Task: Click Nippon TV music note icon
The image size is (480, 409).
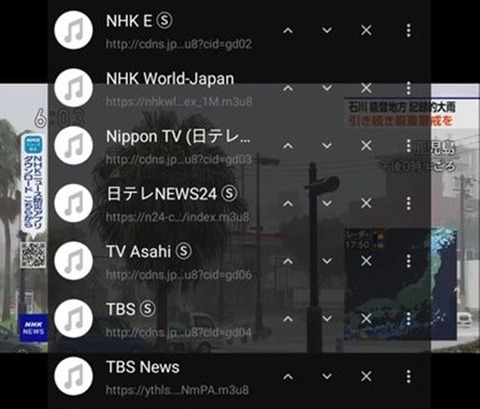Action: (x=73, y=145)
